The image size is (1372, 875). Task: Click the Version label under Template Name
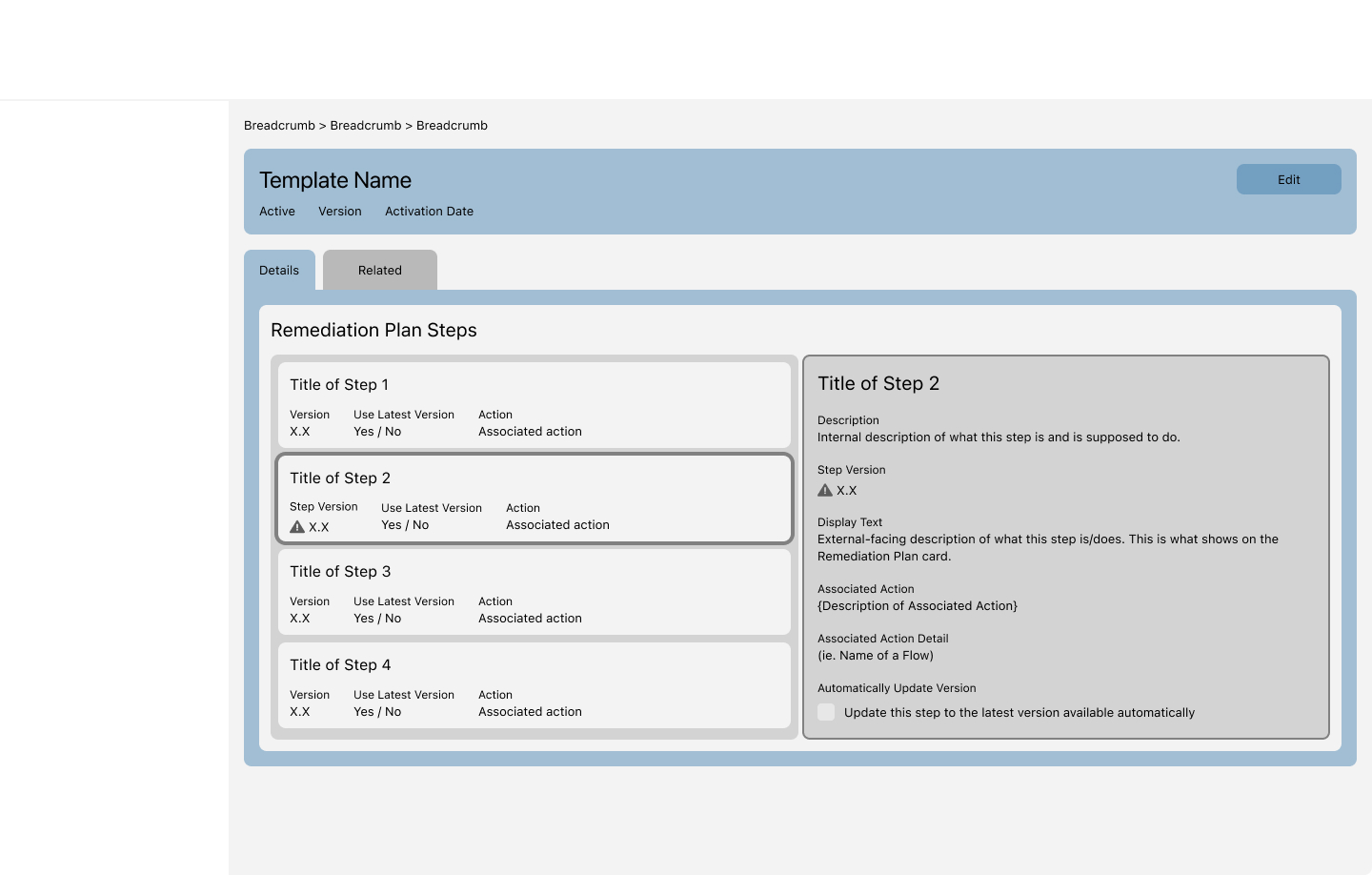340,211
